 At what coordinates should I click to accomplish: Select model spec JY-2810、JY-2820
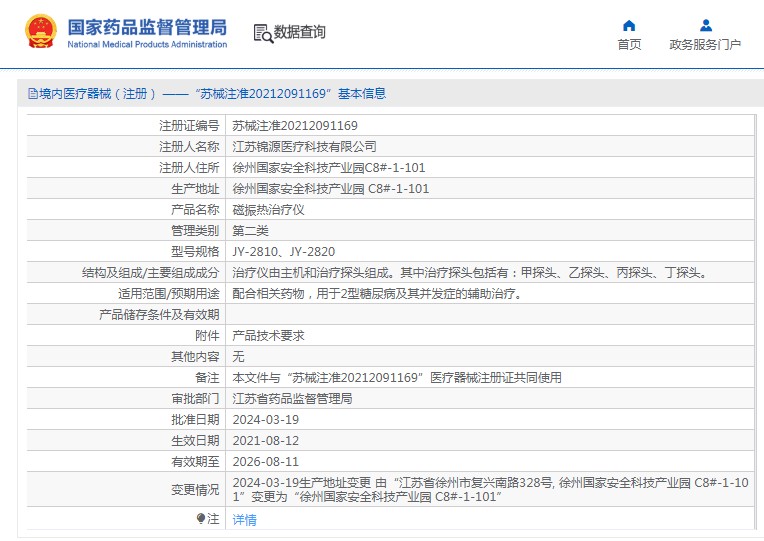(284, 251)
